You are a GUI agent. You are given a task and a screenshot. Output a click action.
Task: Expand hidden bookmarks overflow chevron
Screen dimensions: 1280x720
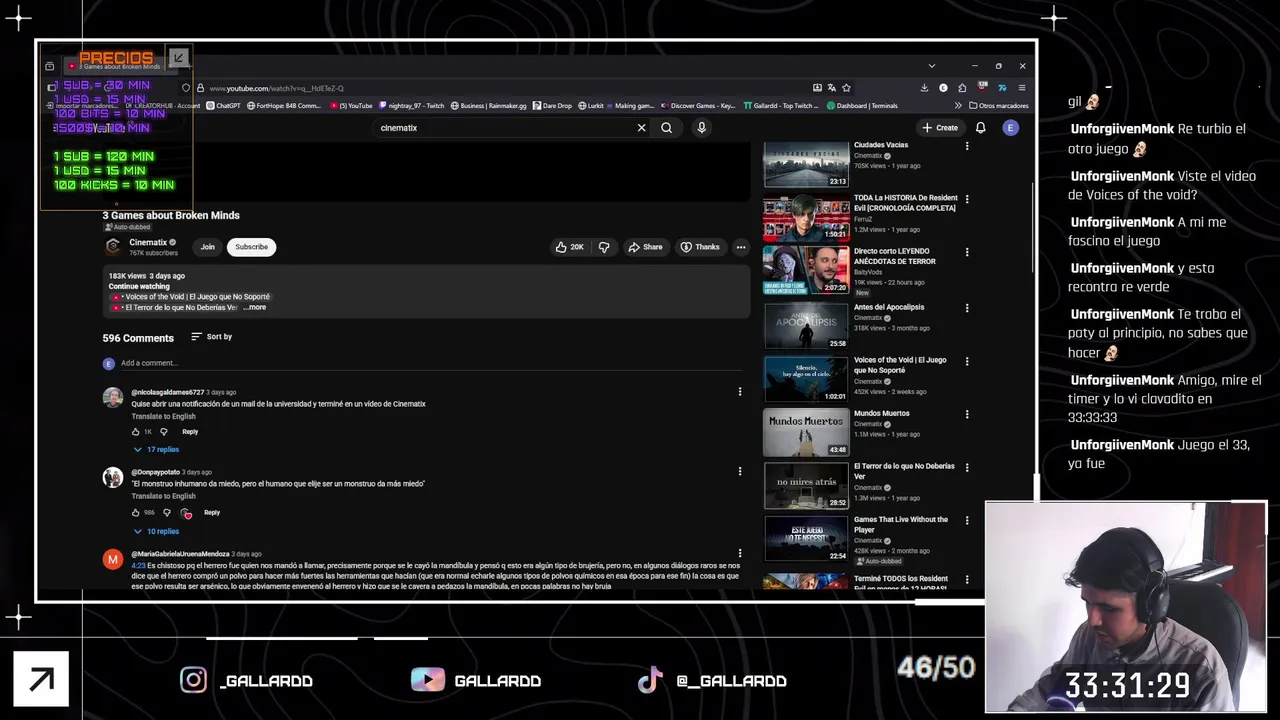(958, 106)
